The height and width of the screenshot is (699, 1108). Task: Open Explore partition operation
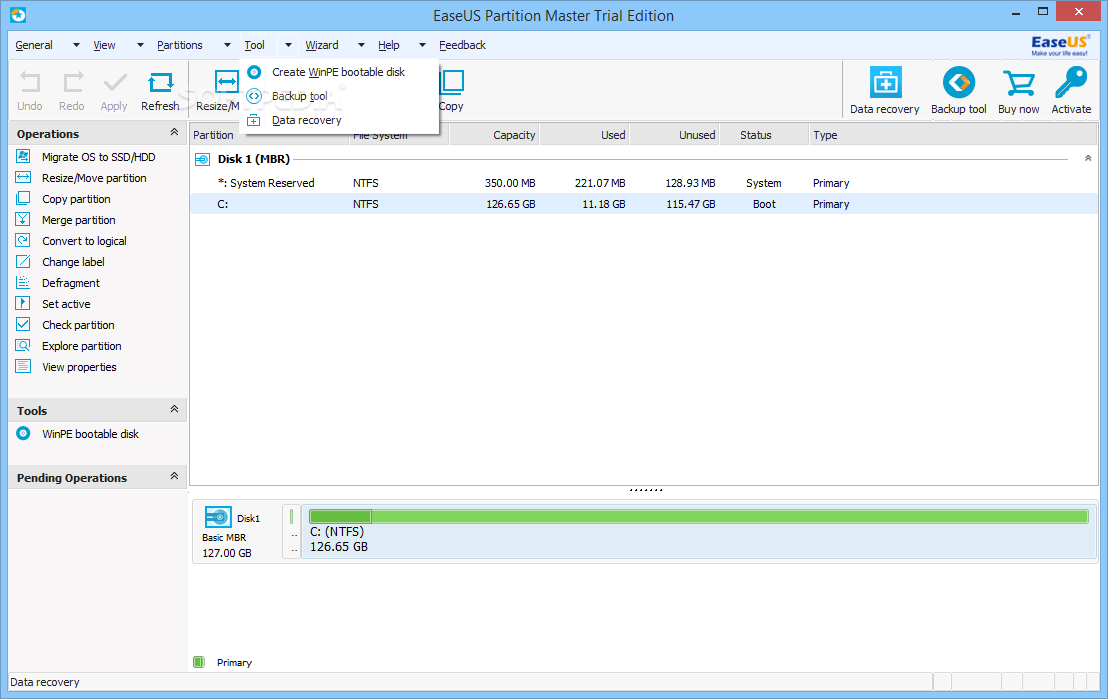81,346
